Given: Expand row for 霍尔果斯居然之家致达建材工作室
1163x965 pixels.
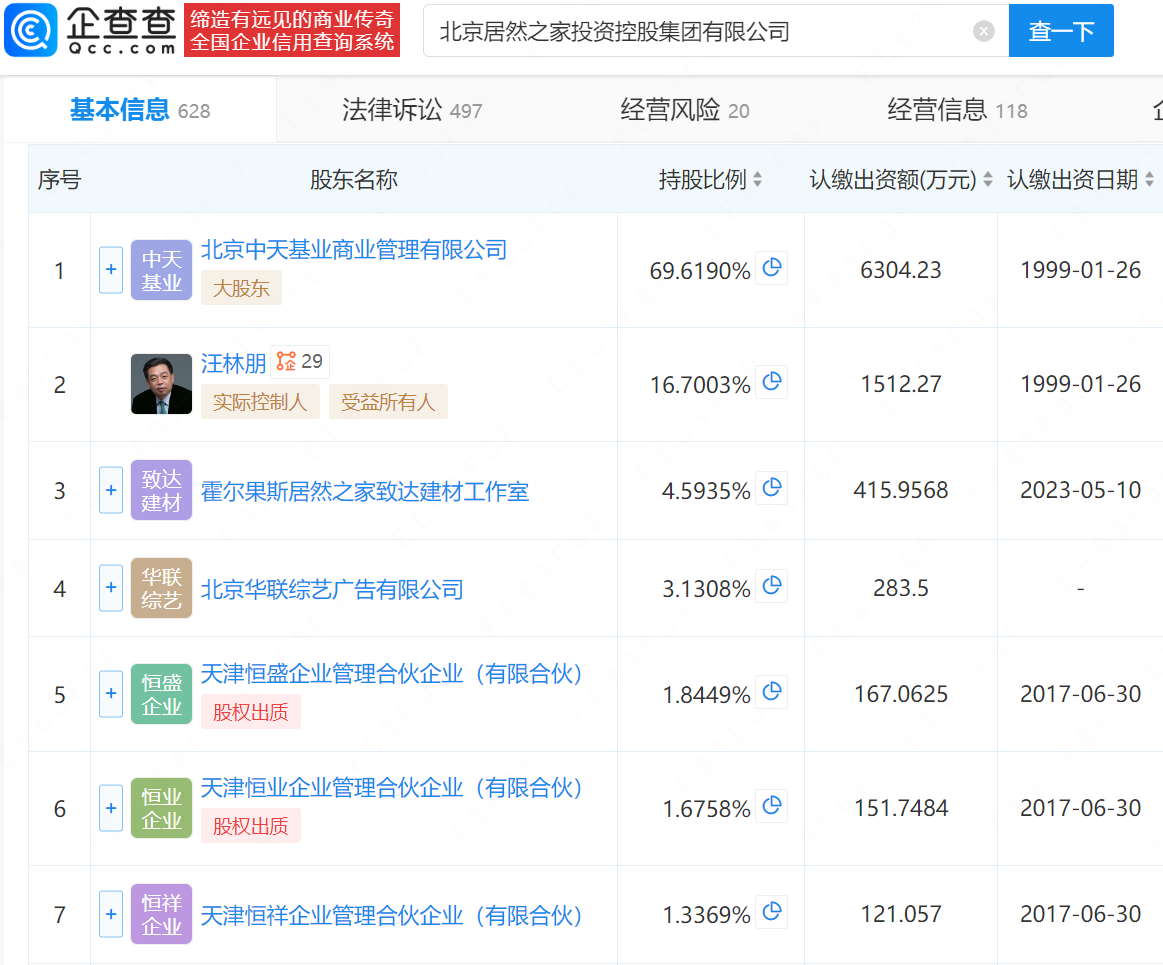Looking at the screenshot, I should [111, 490].
